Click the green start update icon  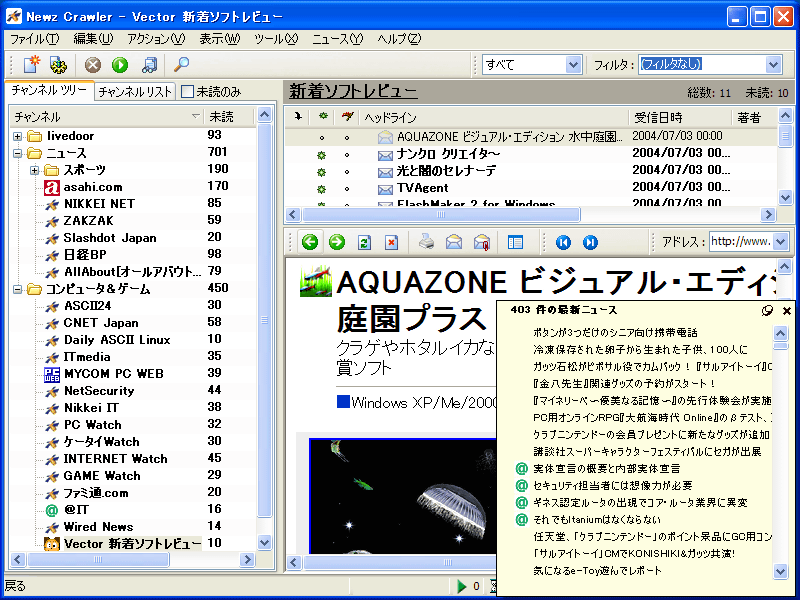[x=120, y=65]
